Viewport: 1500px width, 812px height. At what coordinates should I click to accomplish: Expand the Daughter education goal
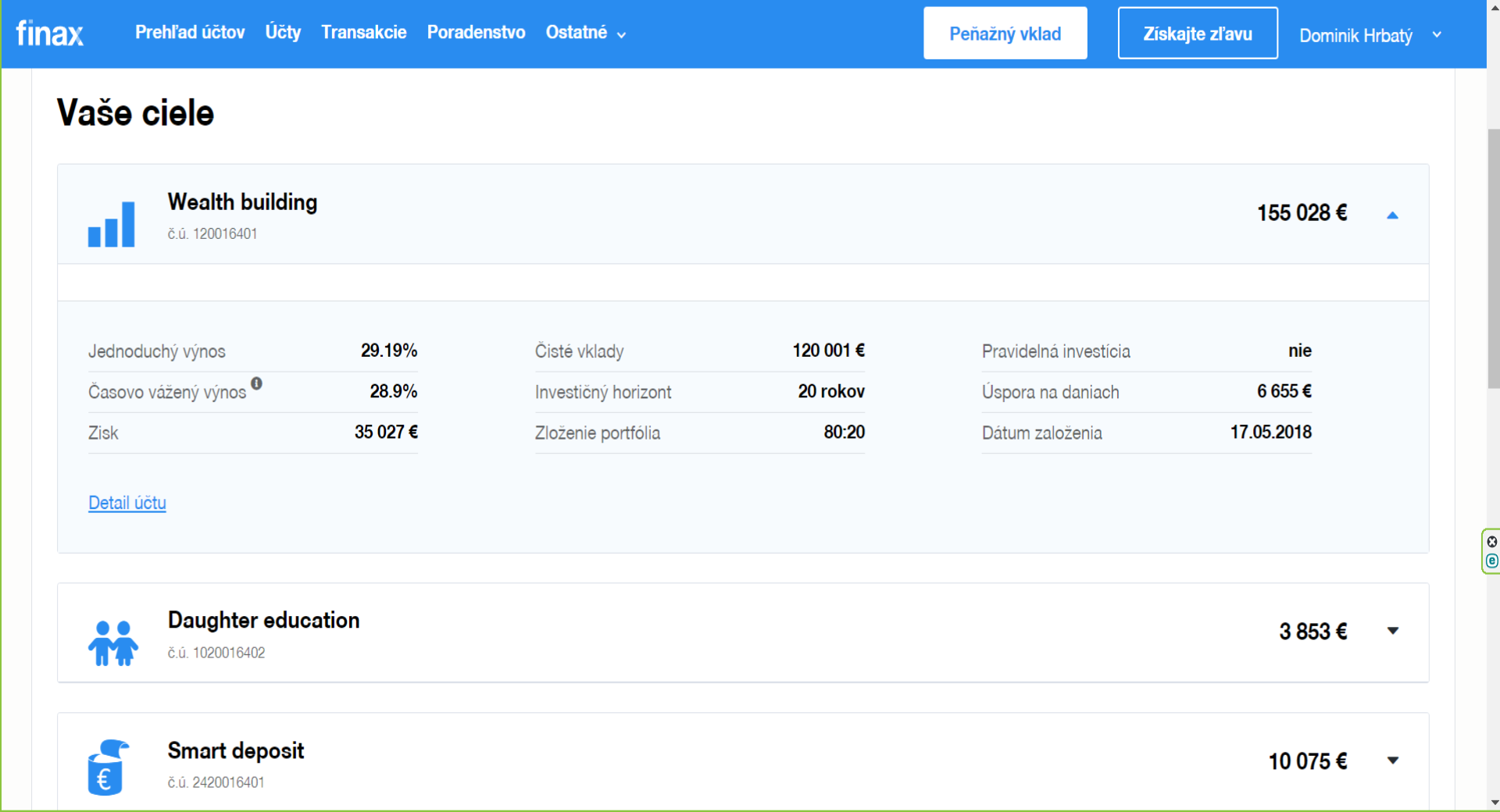[1392, 631]
